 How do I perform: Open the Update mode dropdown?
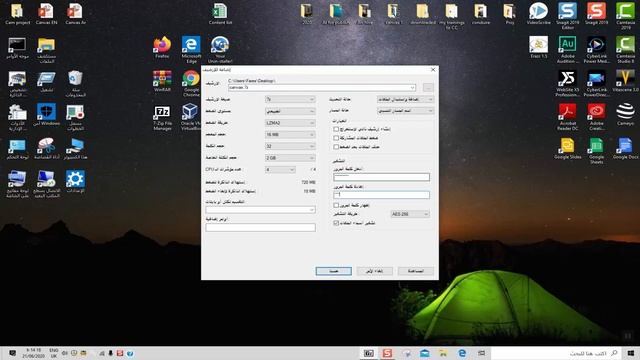click(x=405, y=99)
